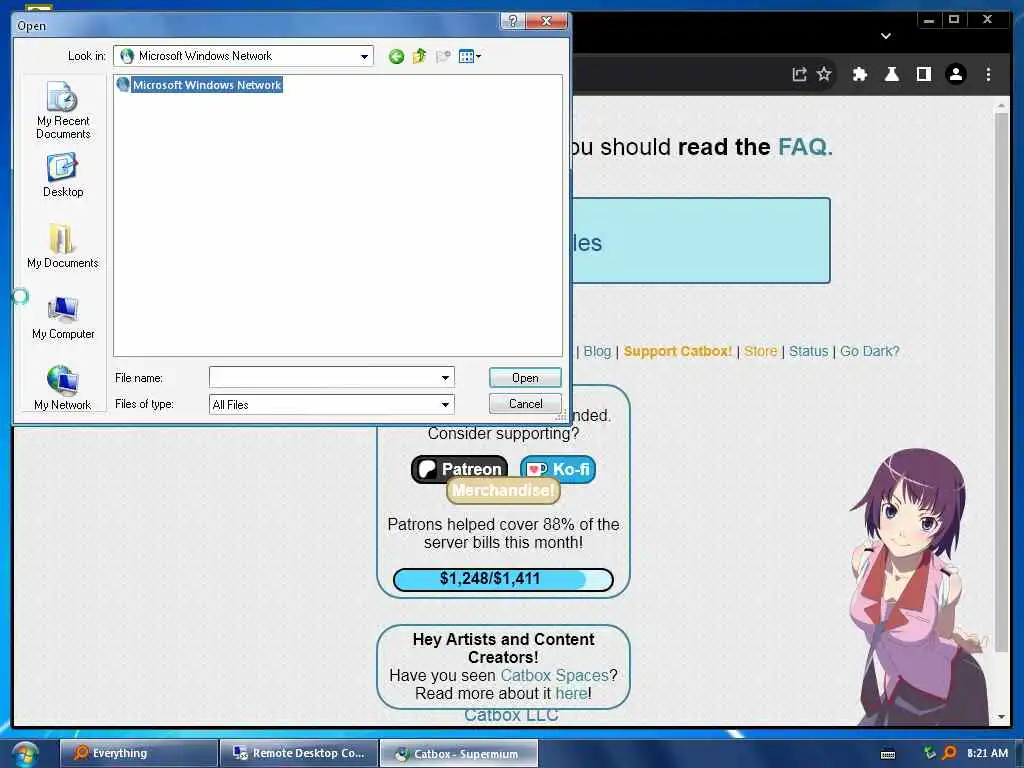Toggle the browser side panel icon
1024x768 pixels.
click(923, 74)
